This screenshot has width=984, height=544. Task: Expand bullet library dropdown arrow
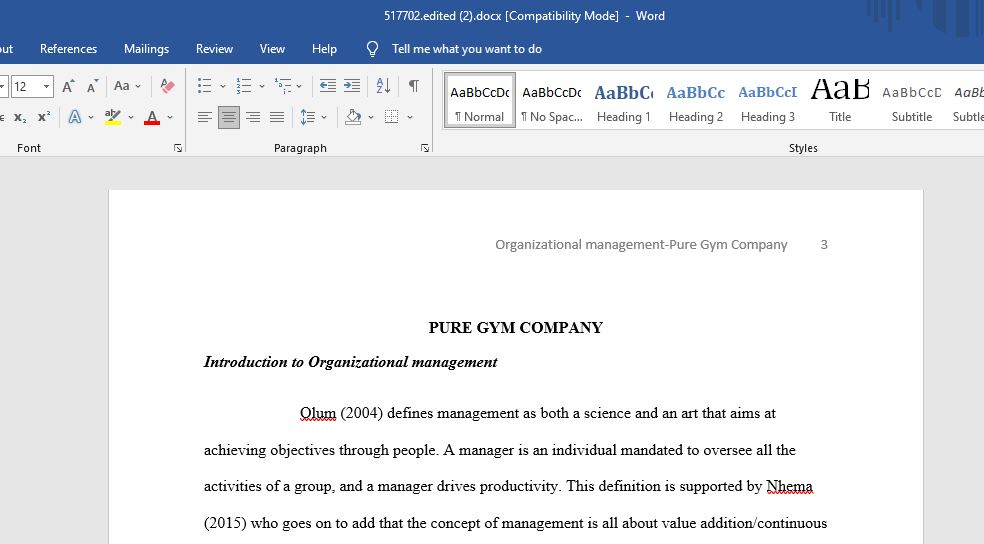coord(222,86)
